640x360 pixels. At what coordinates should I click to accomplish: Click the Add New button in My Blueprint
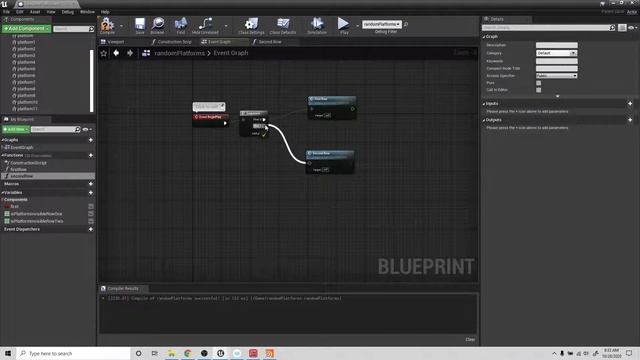[16, 129]
